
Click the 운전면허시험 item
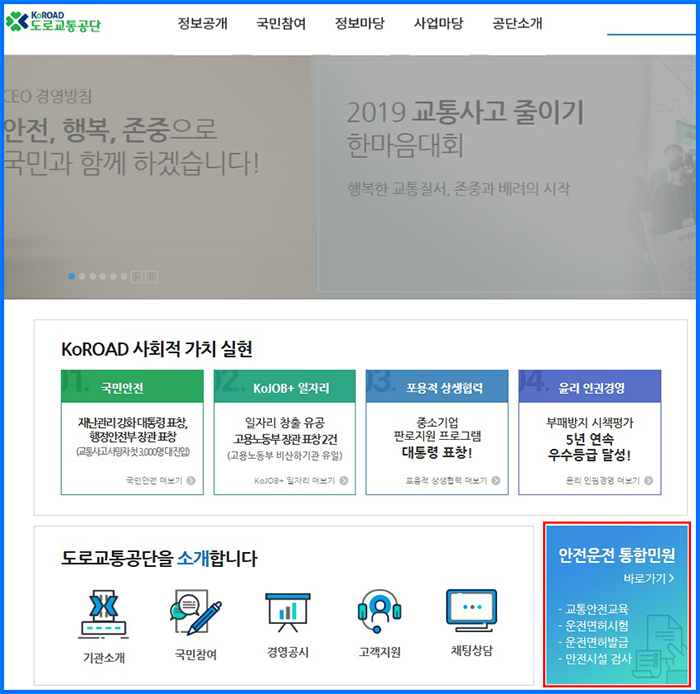[x=596, y=625]
